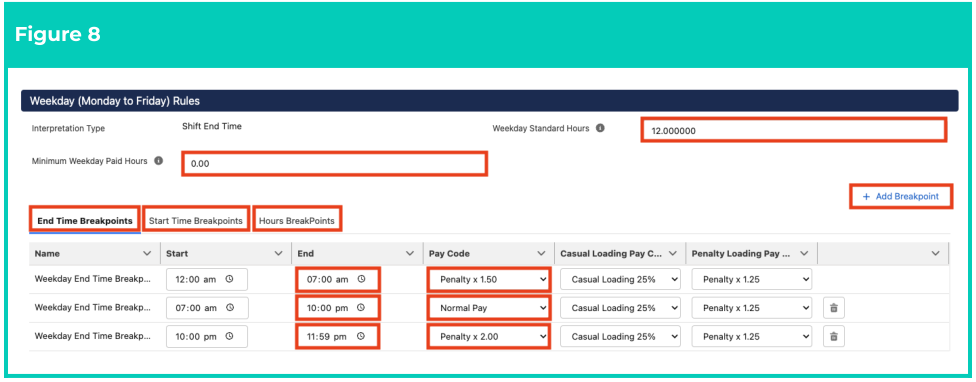Open Casual Loading Pay Code column menu

point(672,253)
